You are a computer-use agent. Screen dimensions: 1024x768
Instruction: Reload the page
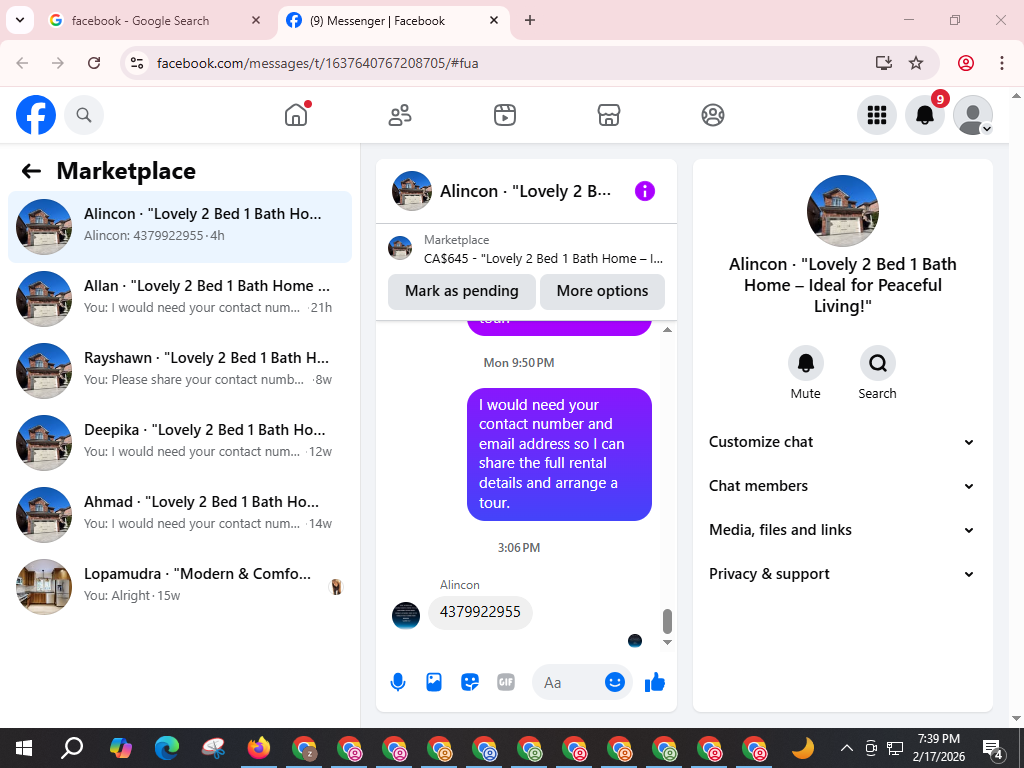pos(94,63)
